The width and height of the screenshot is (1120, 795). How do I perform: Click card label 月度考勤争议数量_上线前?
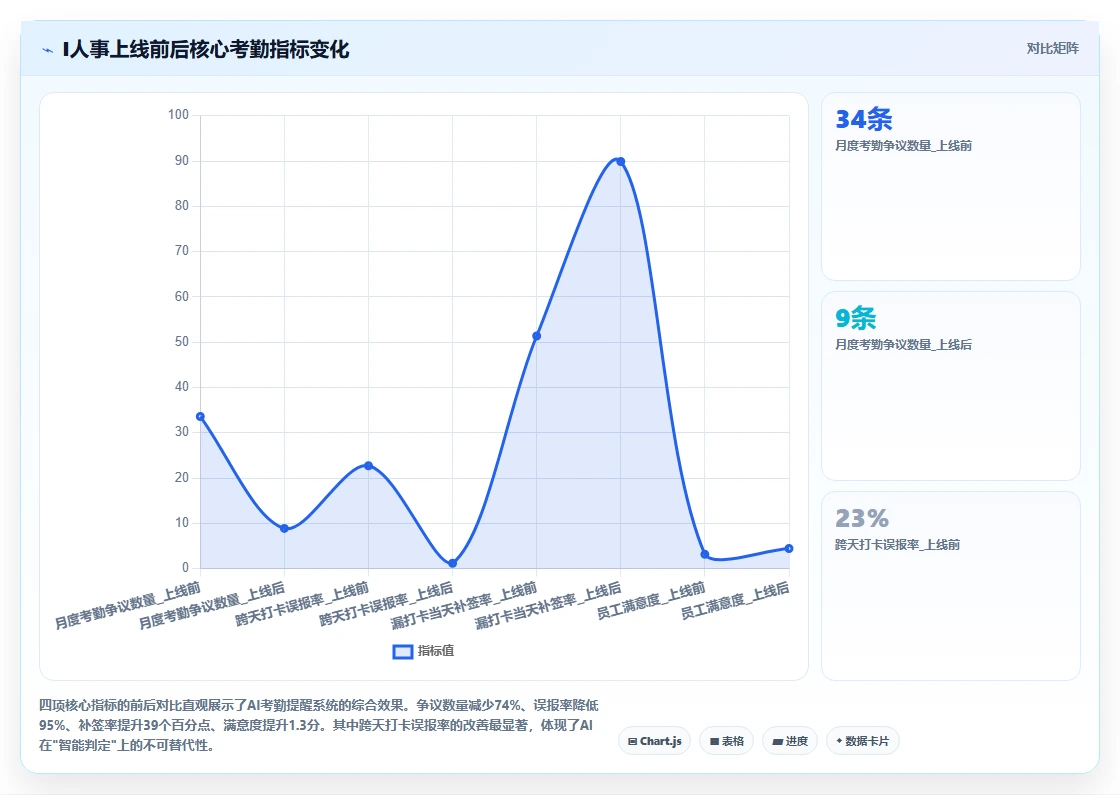(x=904, y=146)
